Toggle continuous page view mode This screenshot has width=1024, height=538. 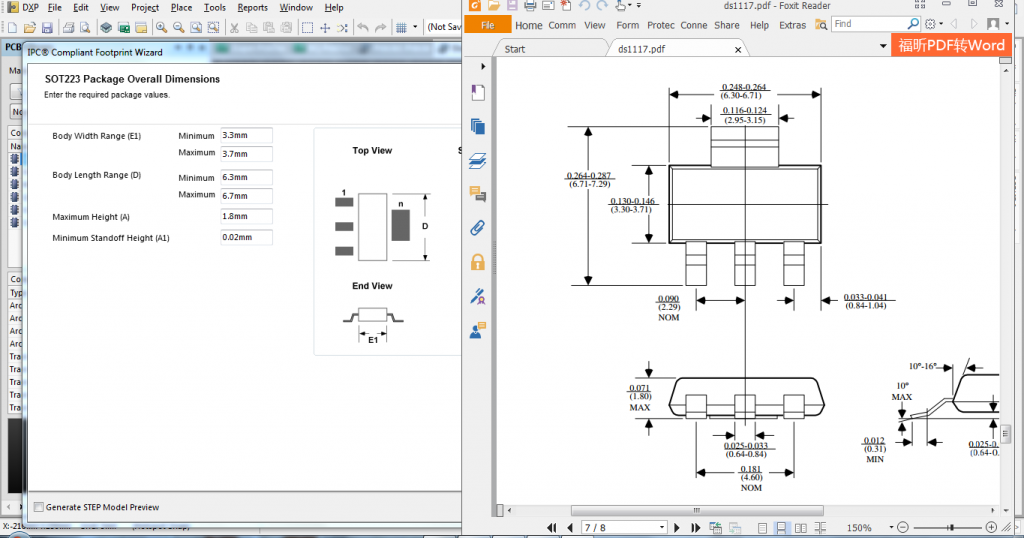pos(782,527)
